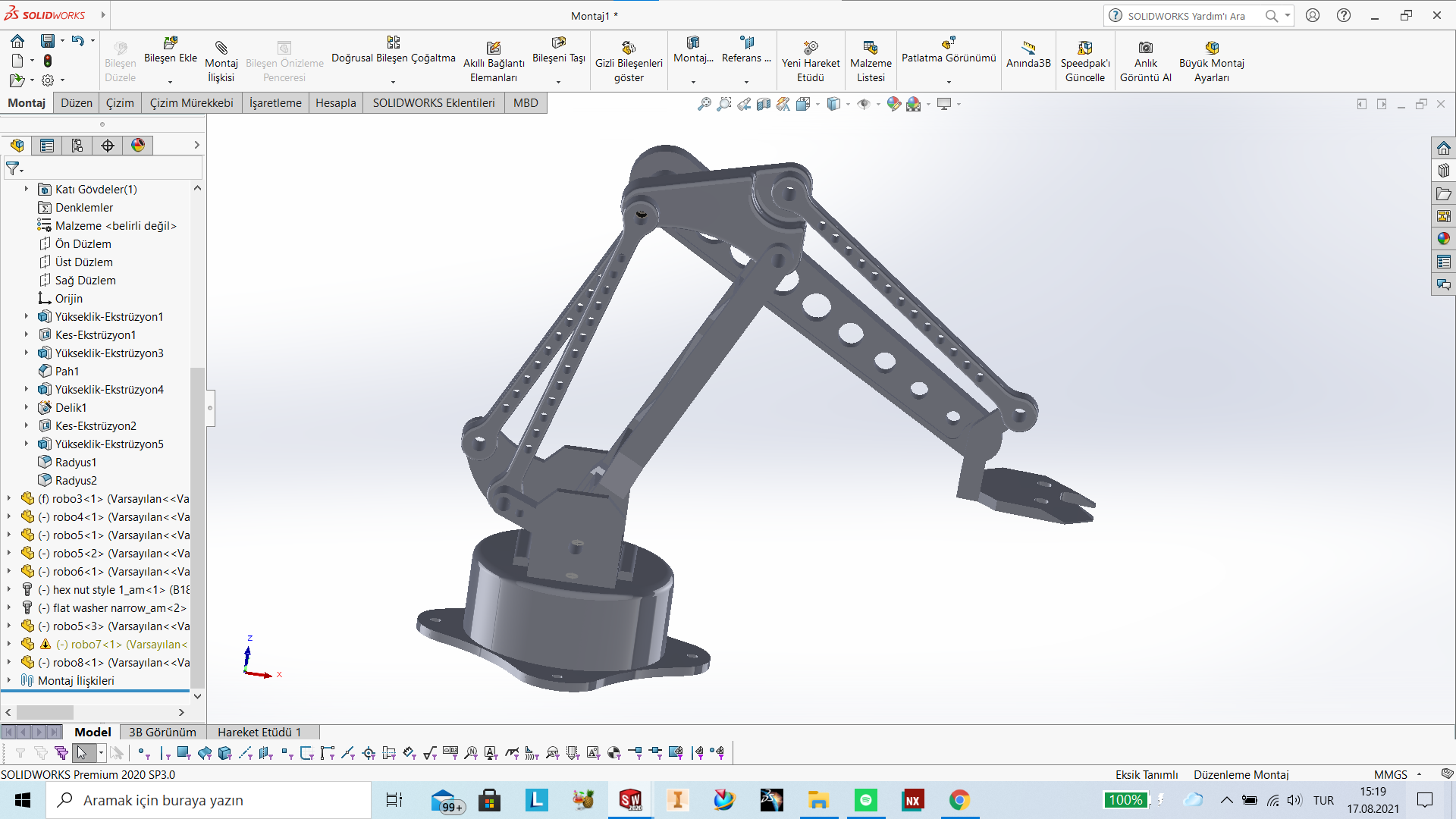Screen dimensions: 1456x819
Task: Expand the robo7<1> component tree node
Action: click(9, 644)
